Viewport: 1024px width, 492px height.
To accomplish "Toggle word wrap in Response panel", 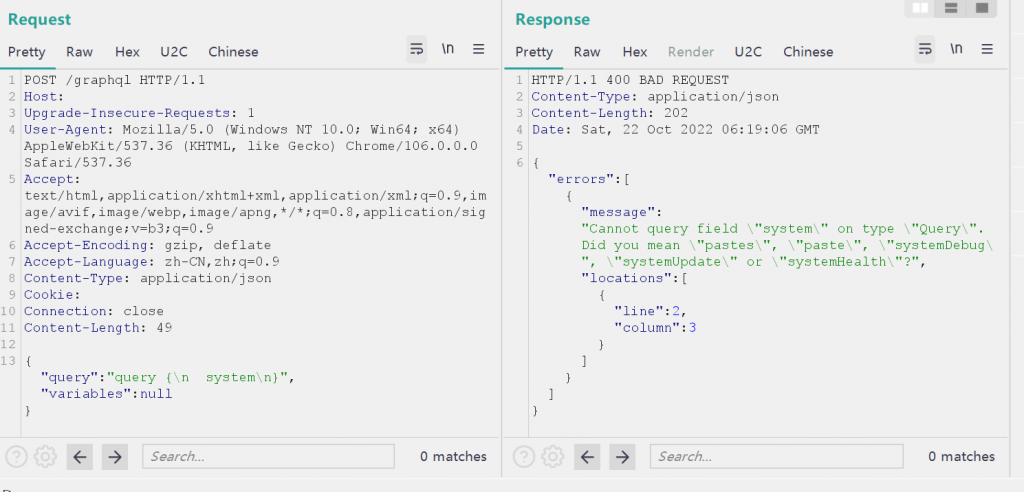I will point(925,48).
